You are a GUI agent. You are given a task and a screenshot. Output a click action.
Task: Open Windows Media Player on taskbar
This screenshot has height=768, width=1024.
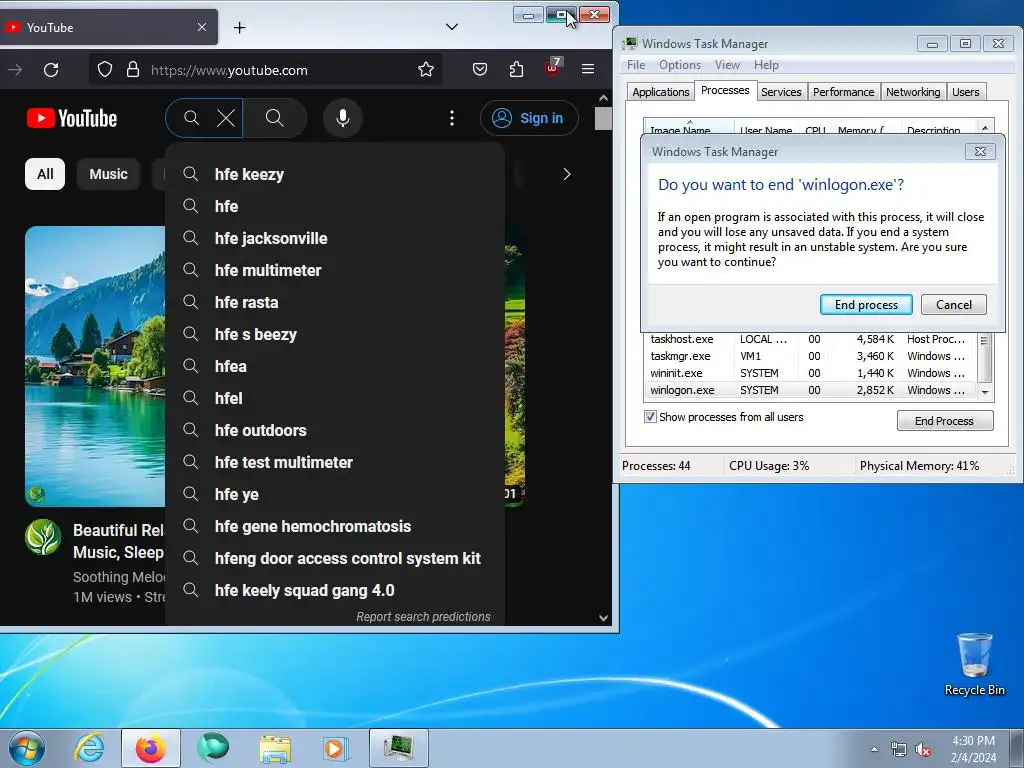click(x=335, y=748)
